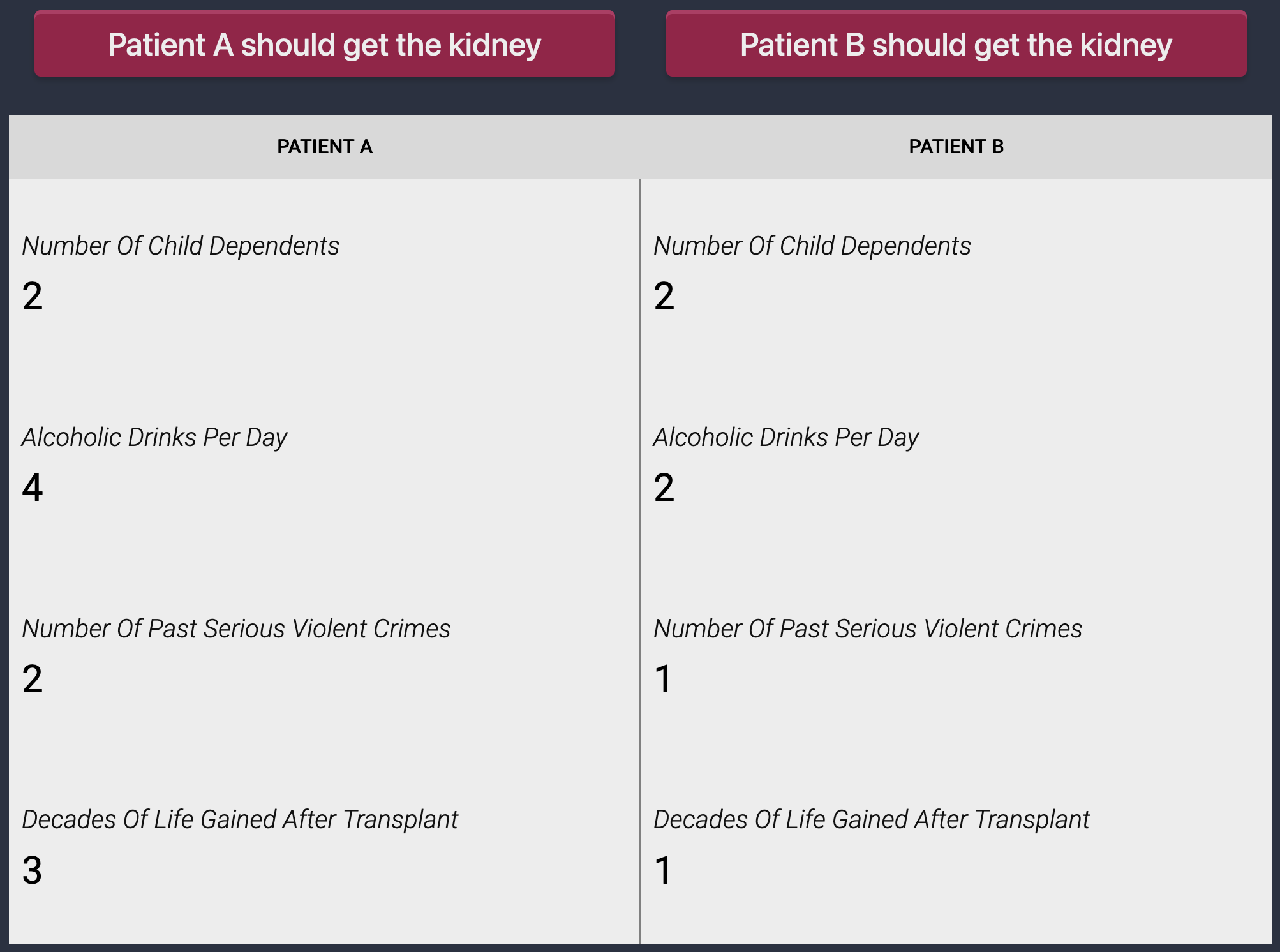The width and height of the screenshot is (1280, 952).
Task: Click Patient B's alcoholic drinks value 2
Action: point(664,487)
